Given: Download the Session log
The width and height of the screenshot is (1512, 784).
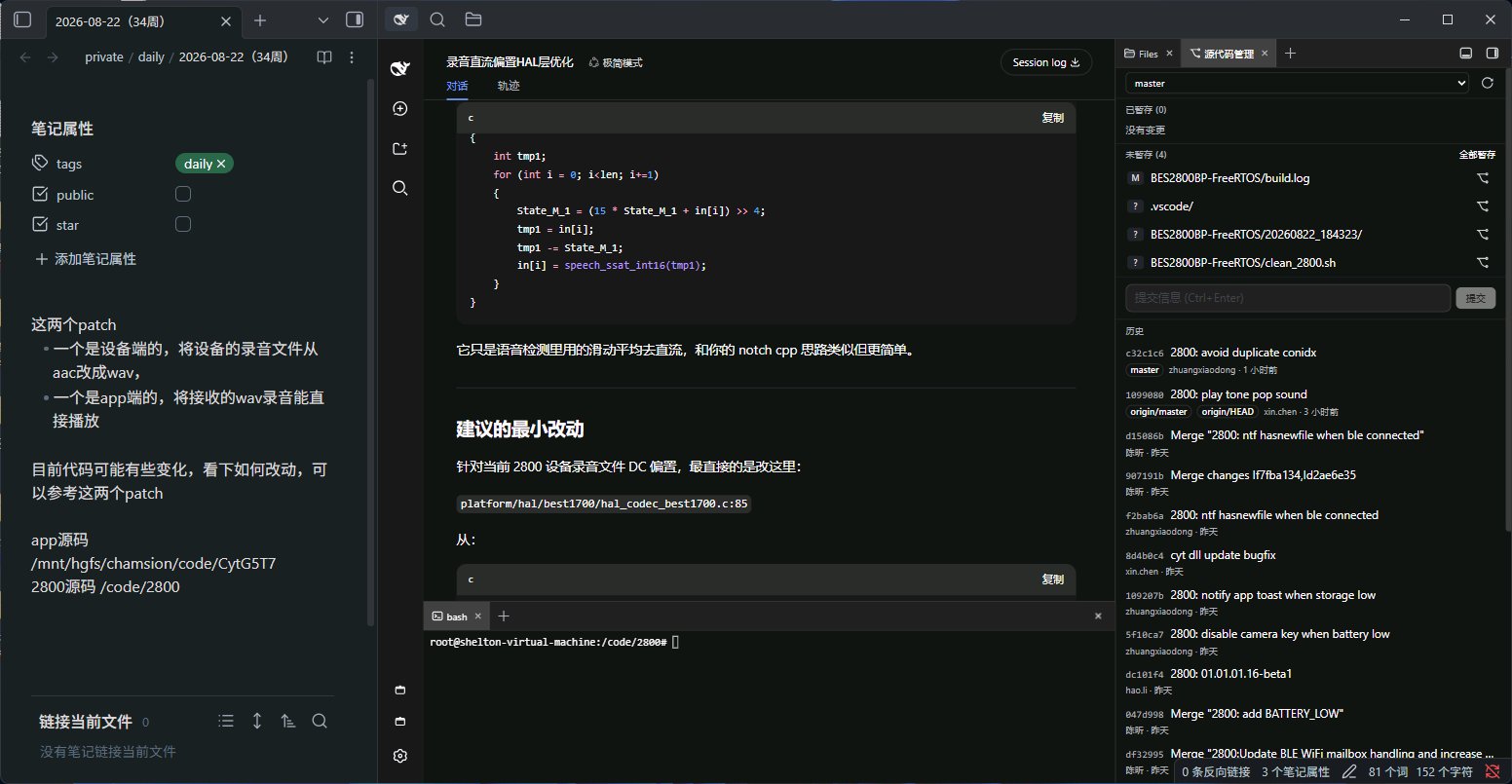Looking at the screenshot, I should (x=1046, y=62).
